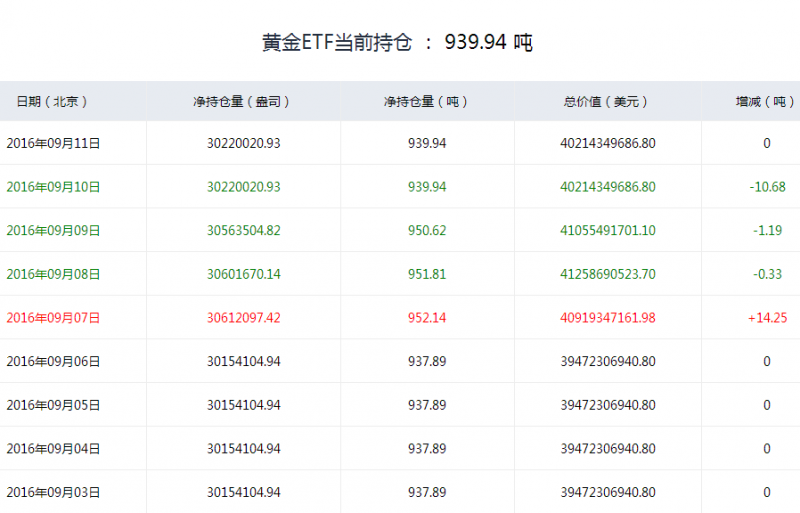Screen dimensions: 800x513
Task: Click tonnes value 939.94 in 09月11日 row
Action: pos(427,143)
